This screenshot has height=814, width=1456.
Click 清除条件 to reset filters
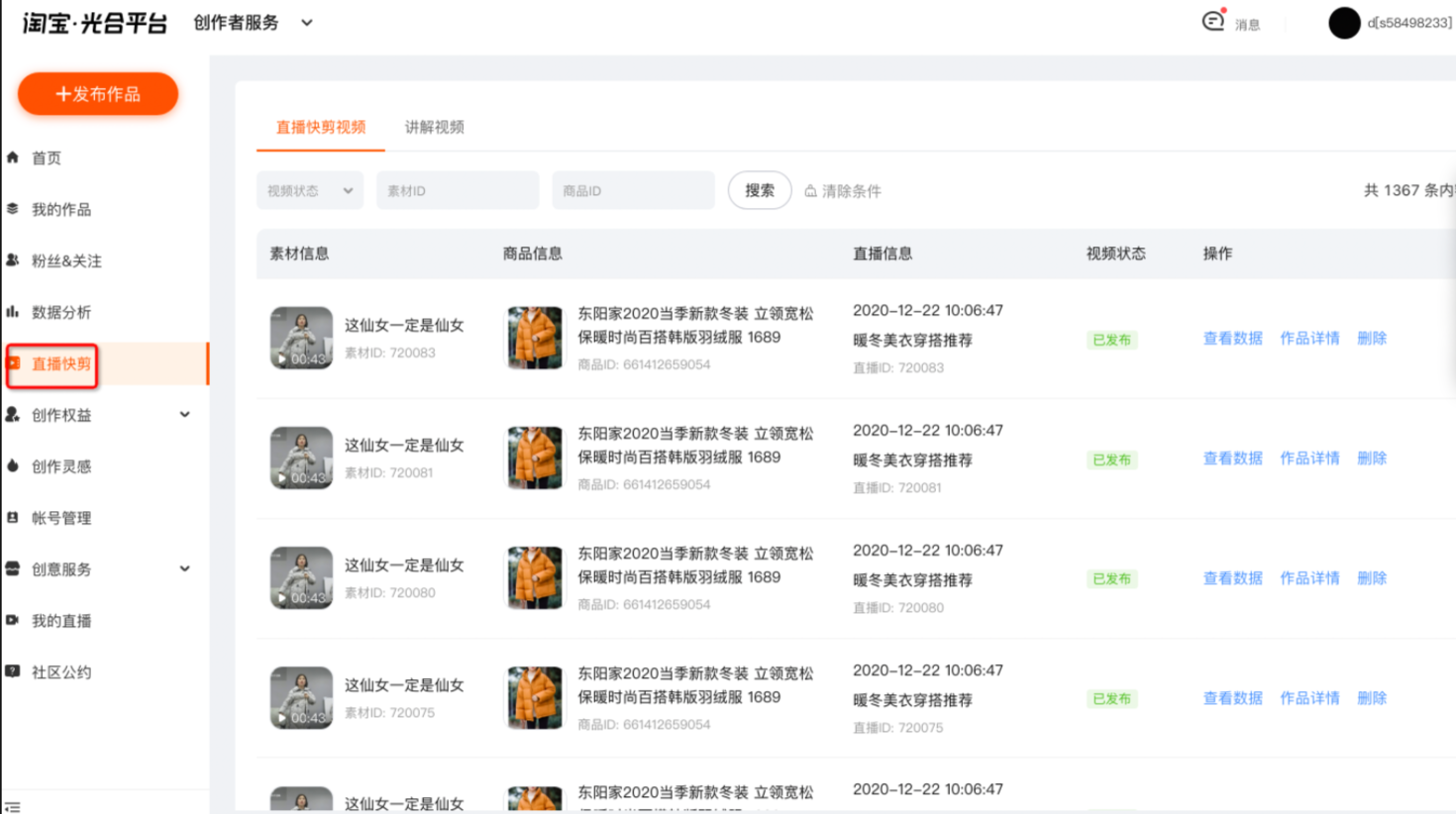843,191
